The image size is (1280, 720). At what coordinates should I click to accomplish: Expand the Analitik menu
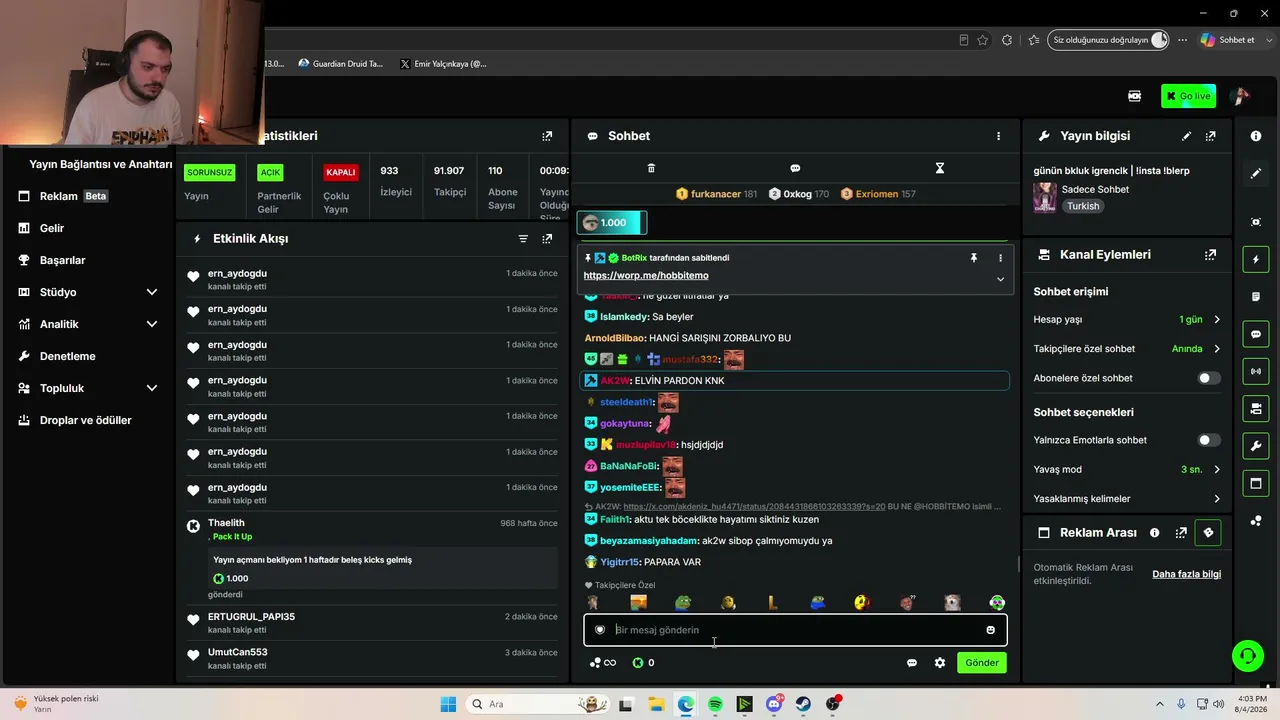[x=152, y=324]
